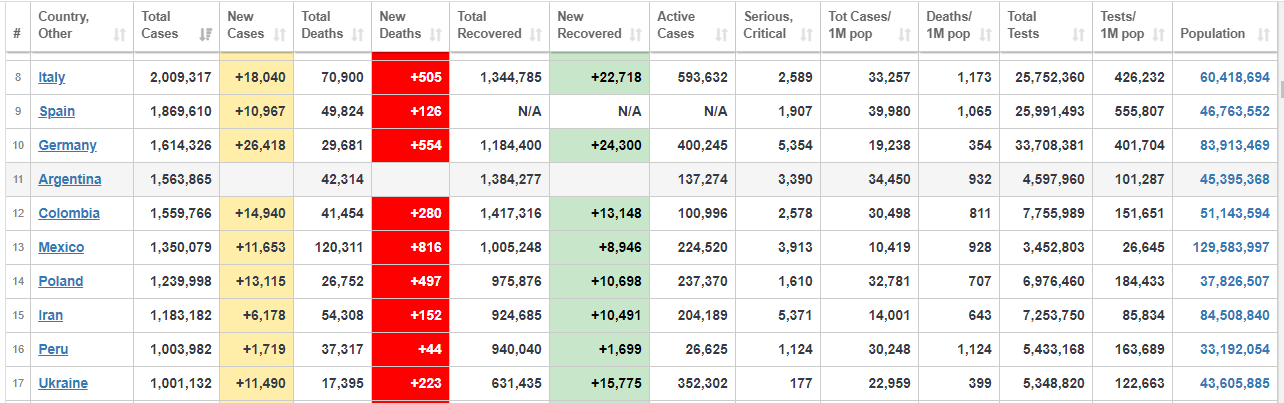Screen dimensions: 1284x403
Task: Sort Country, Other column arrows
Action: pos(120,35)
